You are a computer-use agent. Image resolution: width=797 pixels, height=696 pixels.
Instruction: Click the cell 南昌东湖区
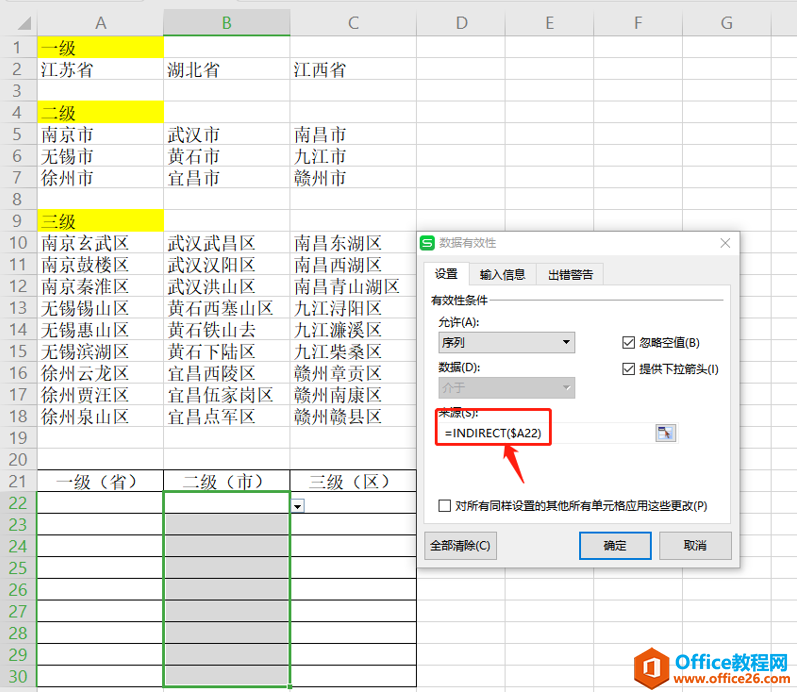click(x=353, y=243)
